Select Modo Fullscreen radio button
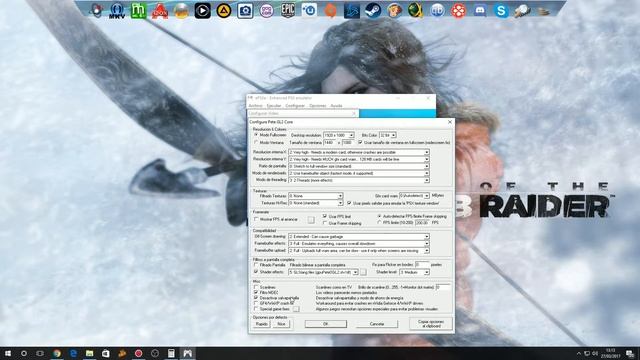The height and width of the screenshot is (360, 640). click(x=256, y=135)
